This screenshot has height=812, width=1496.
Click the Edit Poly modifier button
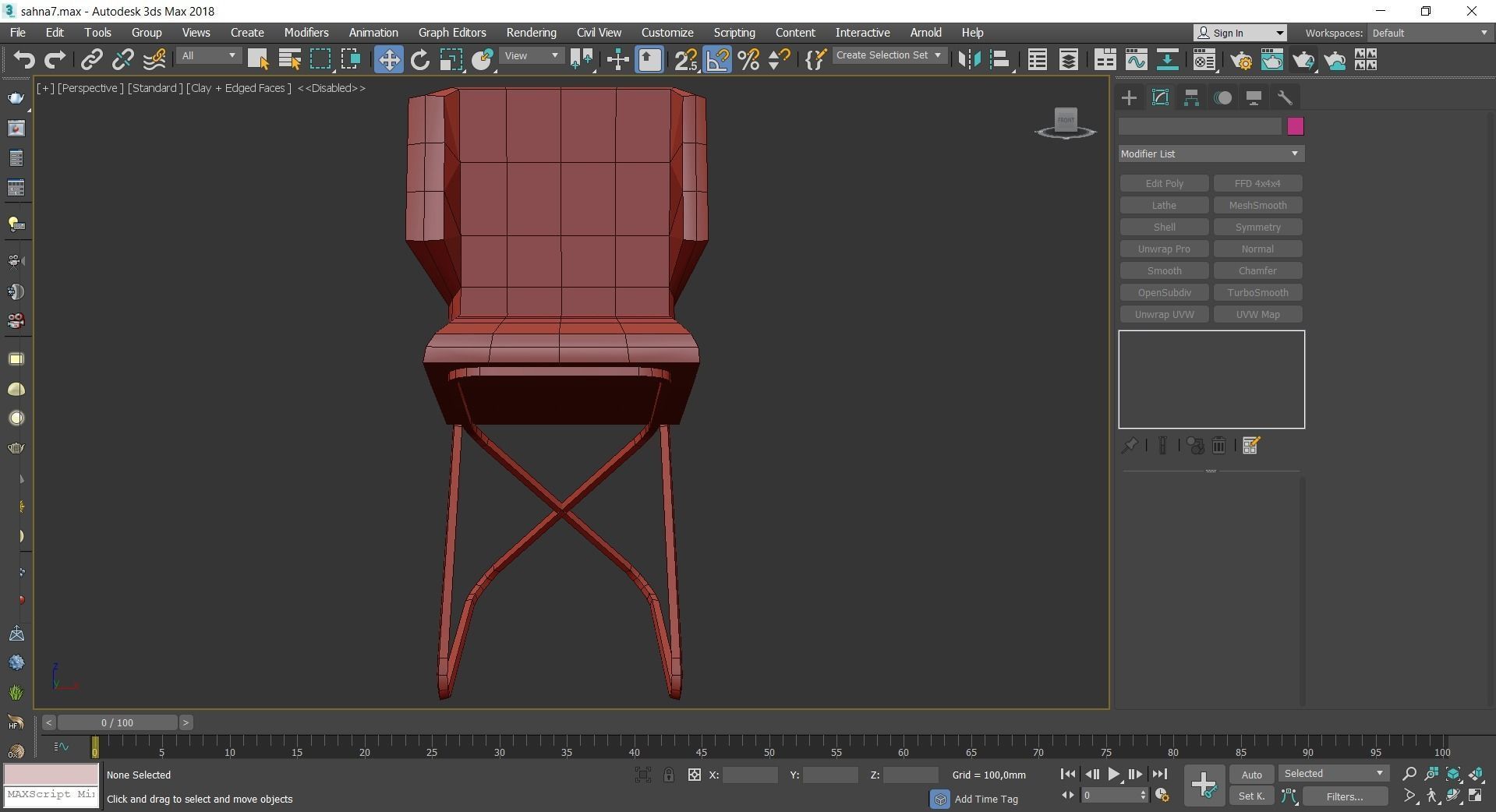coord(1164,183)
